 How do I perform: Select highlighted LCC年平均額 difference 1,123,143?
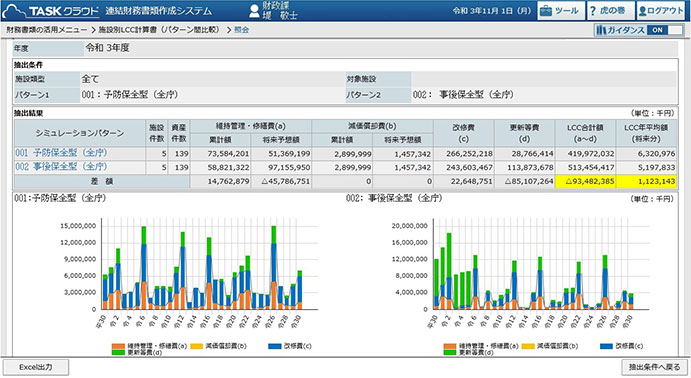(x=646, y=181)
